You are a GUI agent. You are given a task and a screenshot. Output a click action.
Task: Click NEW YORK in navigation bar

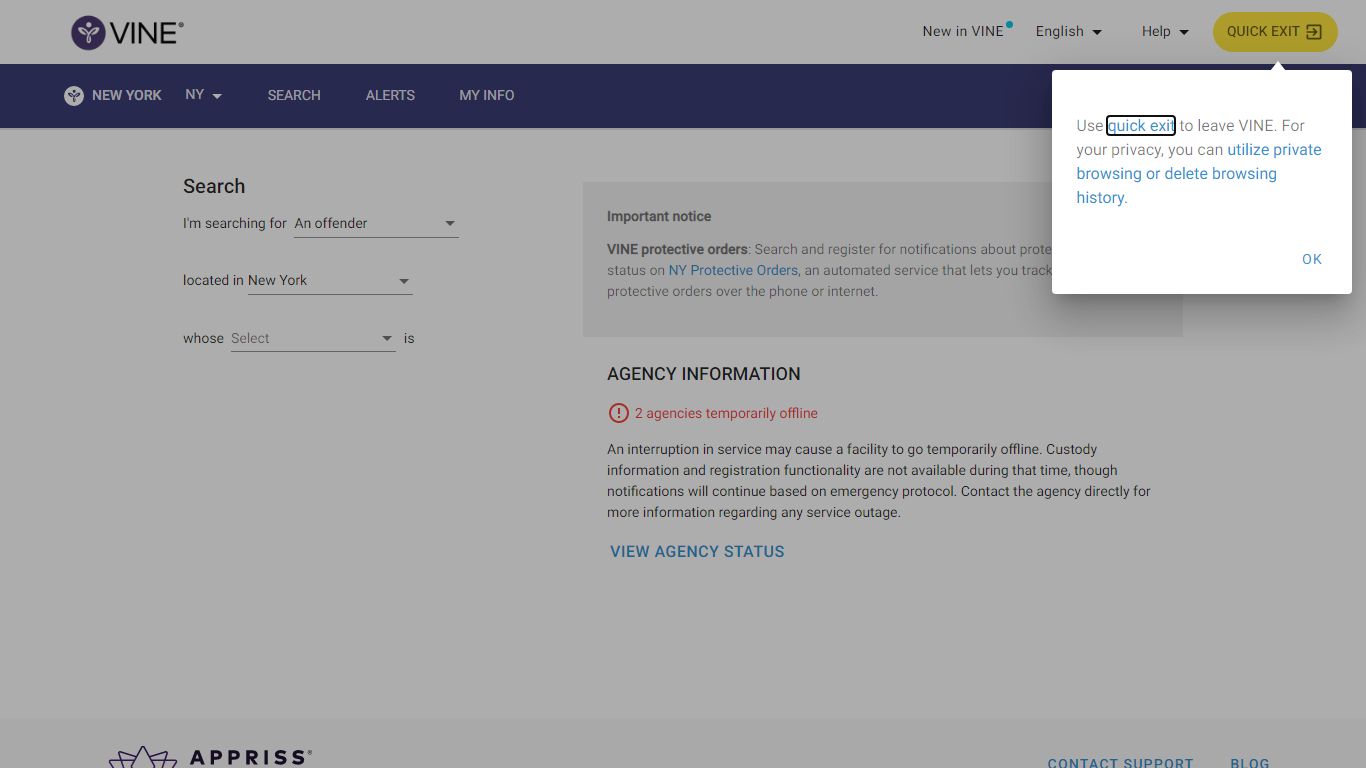point(127,95)
